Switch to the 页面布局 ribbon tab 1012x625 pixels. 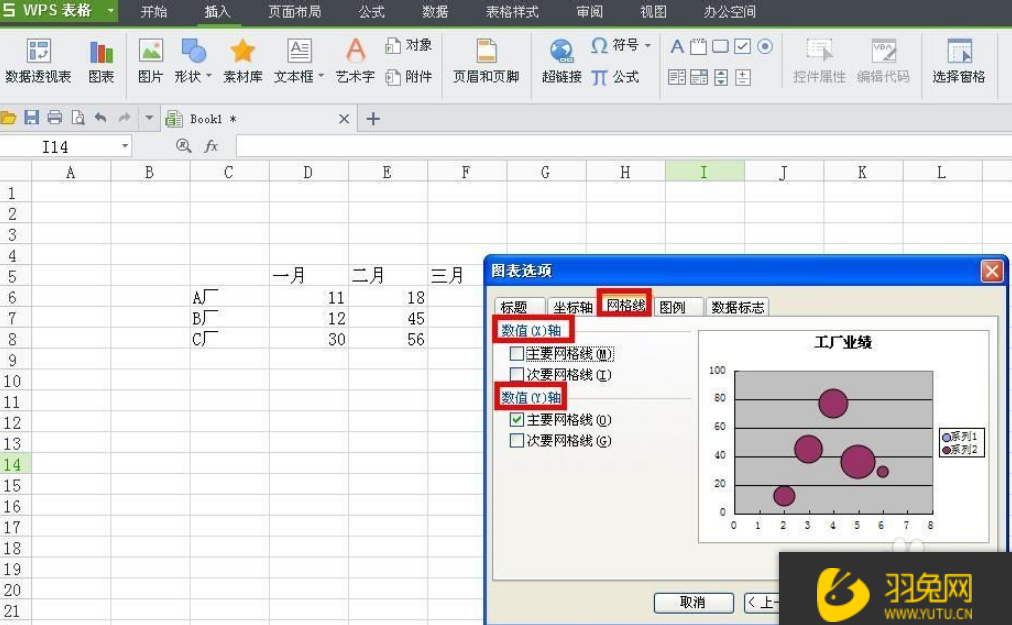coord(294,12)
